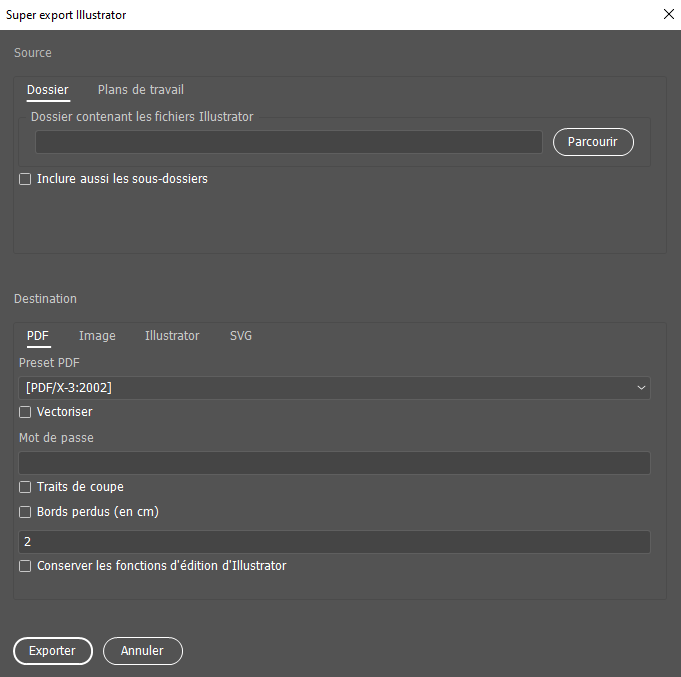
Task: Click the bleed value field containing 2
Action: (334, 542)
